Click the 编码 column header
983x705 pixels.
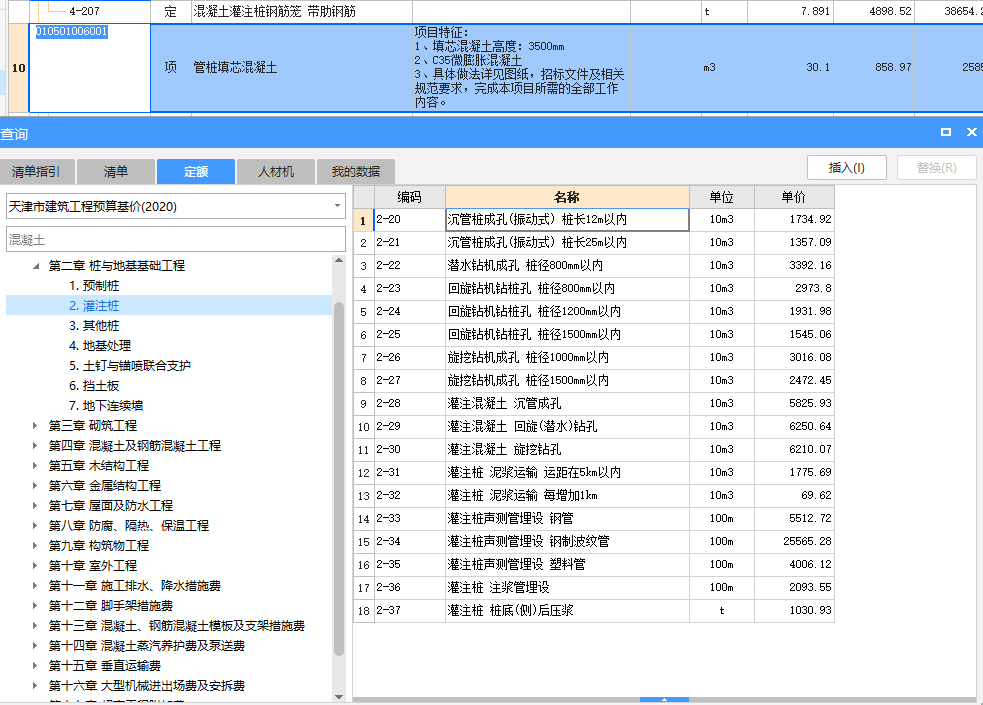tap(409, 197)
